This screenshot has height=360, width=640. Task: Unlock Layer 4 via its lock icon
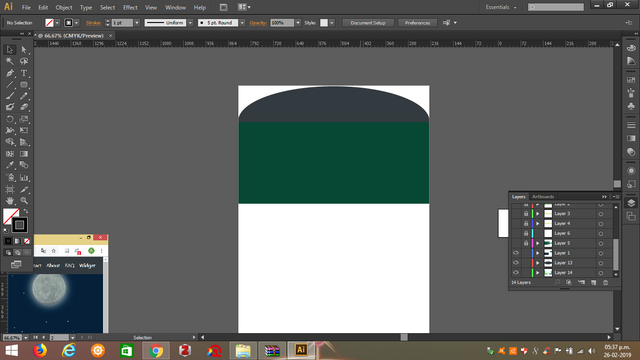(x=526, y=224)
